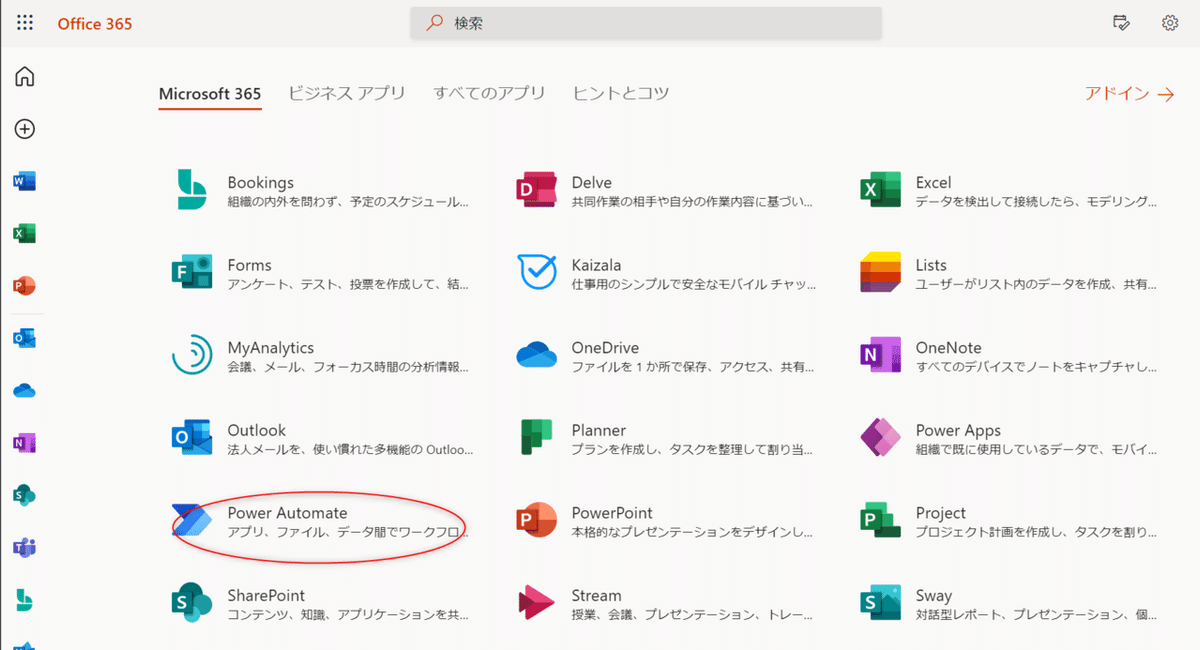Open the Delve title link
The width and height of the screenshot is (1200, 650).
(x=592, y=182)
